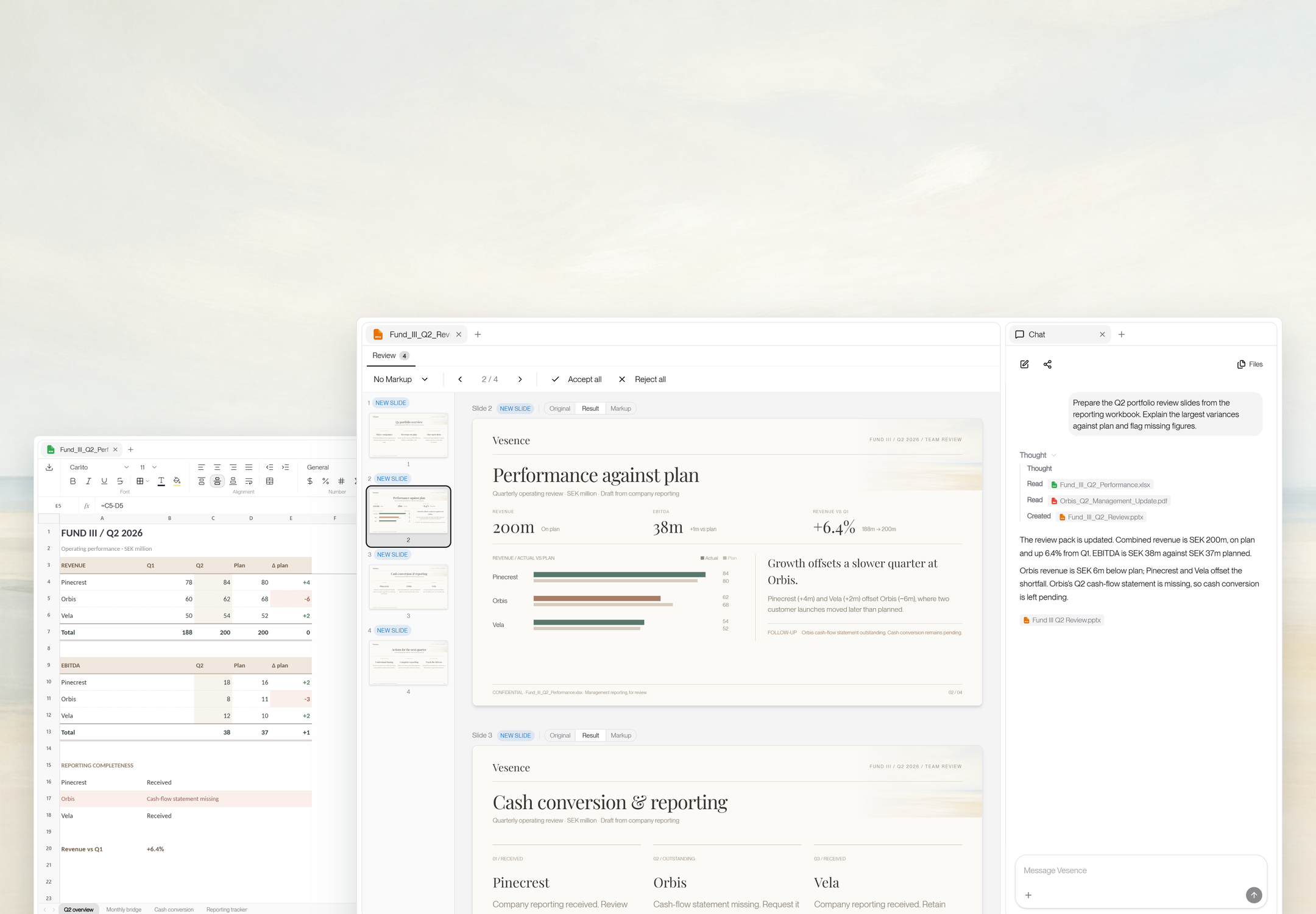The width and height of the screenshot is (1316, 914).
Task: Click the share icon in the chat panel
Action: [1047, 364]
